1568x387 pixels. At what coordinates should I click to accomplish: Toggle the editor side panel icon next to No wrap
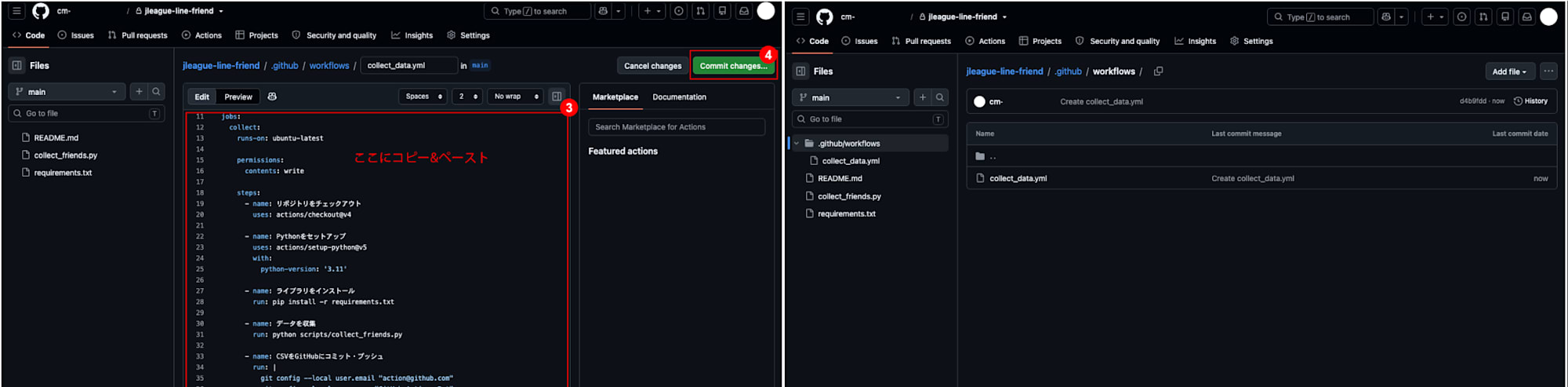[557, 97]
